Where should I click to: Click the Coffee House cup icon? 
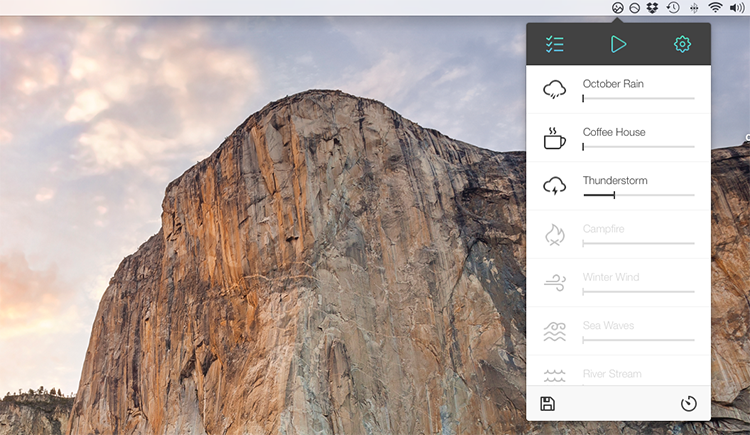click(554, 138)
